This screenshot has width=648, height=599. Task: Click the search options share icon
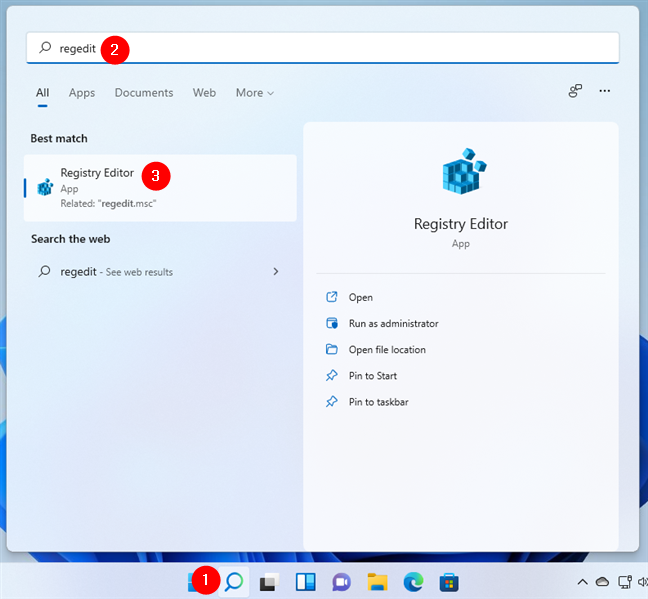(575, 92)
